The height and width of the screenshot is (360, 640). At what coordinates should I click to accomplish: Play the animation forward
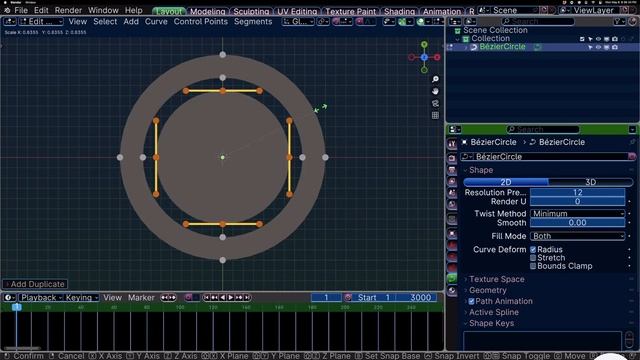231,298
